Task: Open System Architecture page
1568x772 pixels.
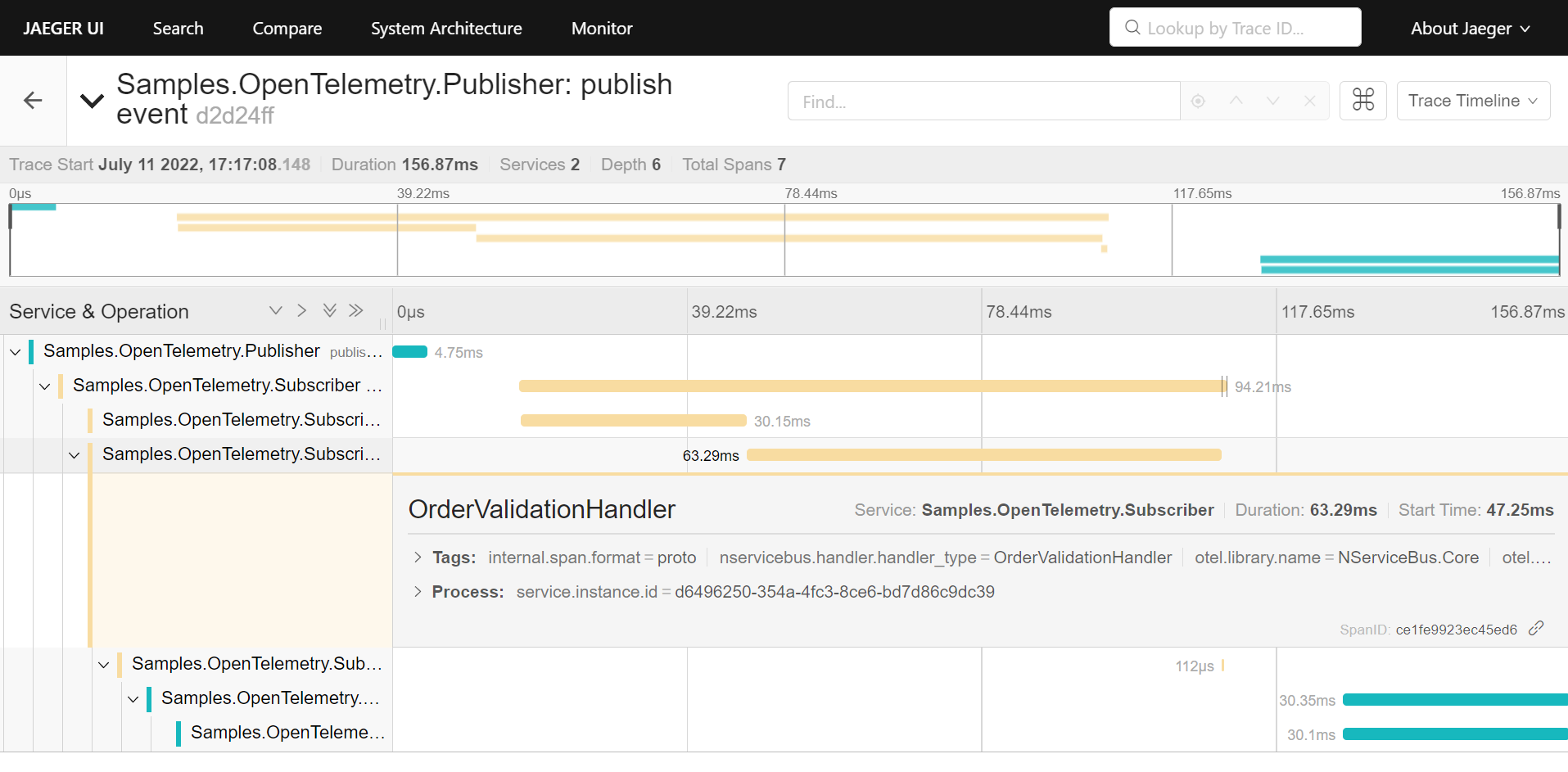Action: click(446, 28)
